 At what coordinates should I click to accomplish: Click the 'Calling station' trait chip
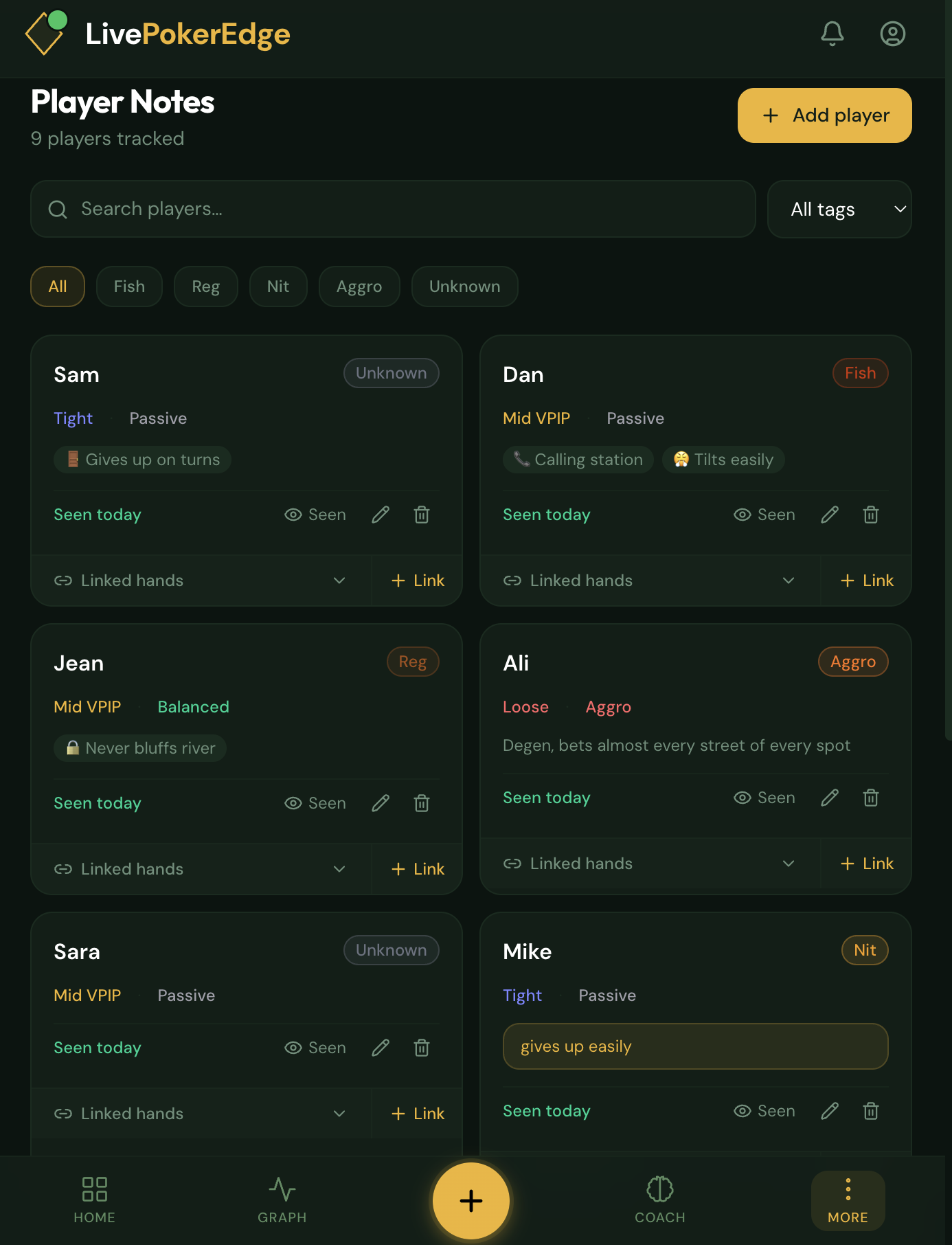578,460
